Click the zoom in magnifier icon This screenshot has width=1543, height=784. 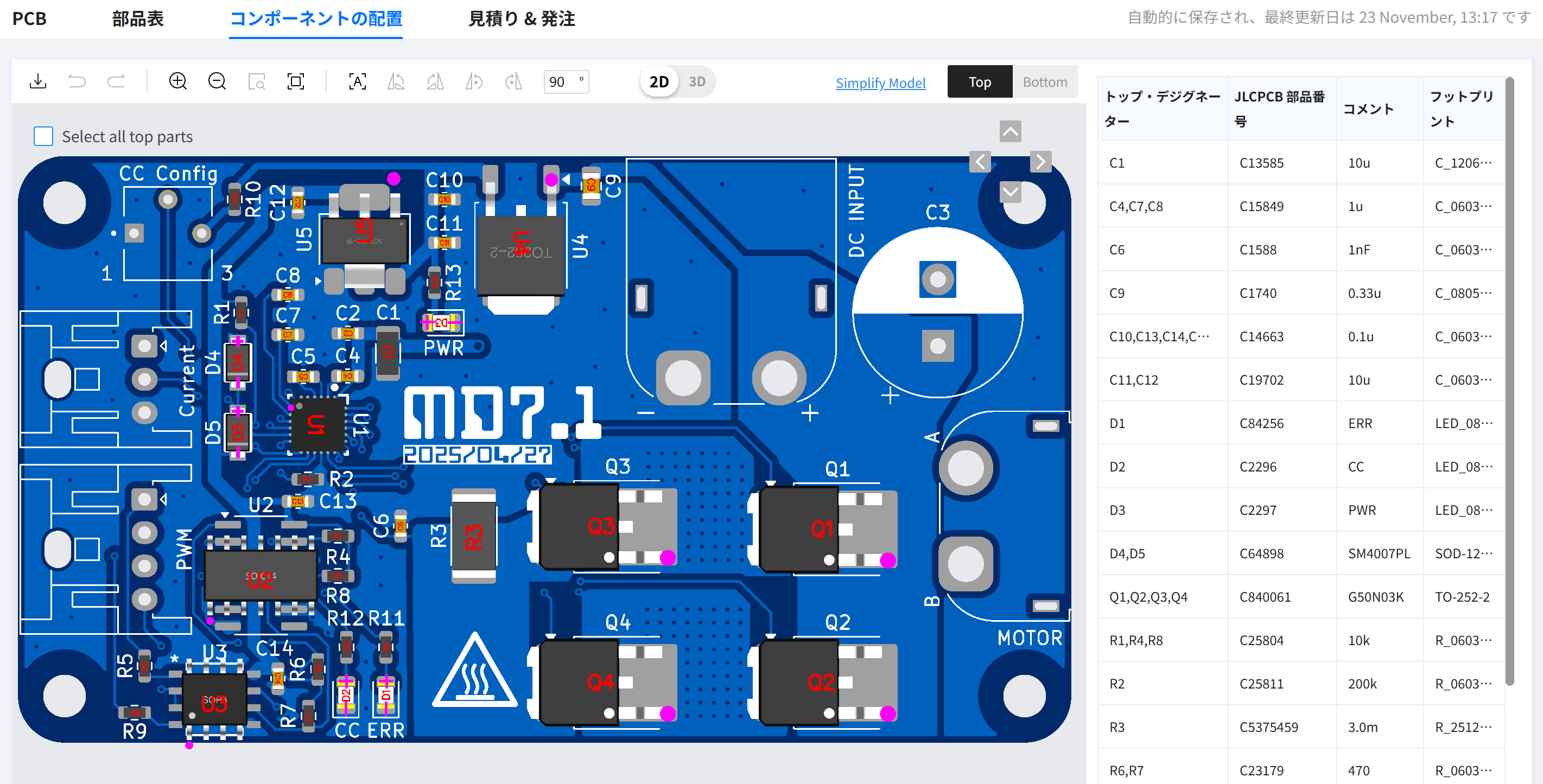click(x=178, y=81)
